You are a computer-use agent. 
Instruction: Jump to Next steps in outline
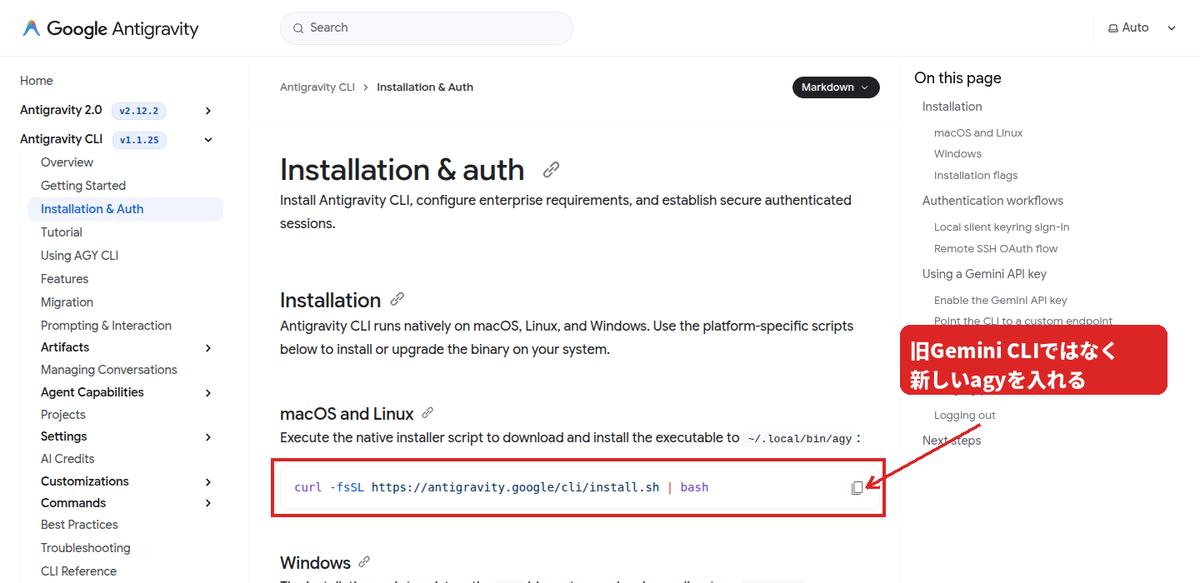click(x=952, y=441)
